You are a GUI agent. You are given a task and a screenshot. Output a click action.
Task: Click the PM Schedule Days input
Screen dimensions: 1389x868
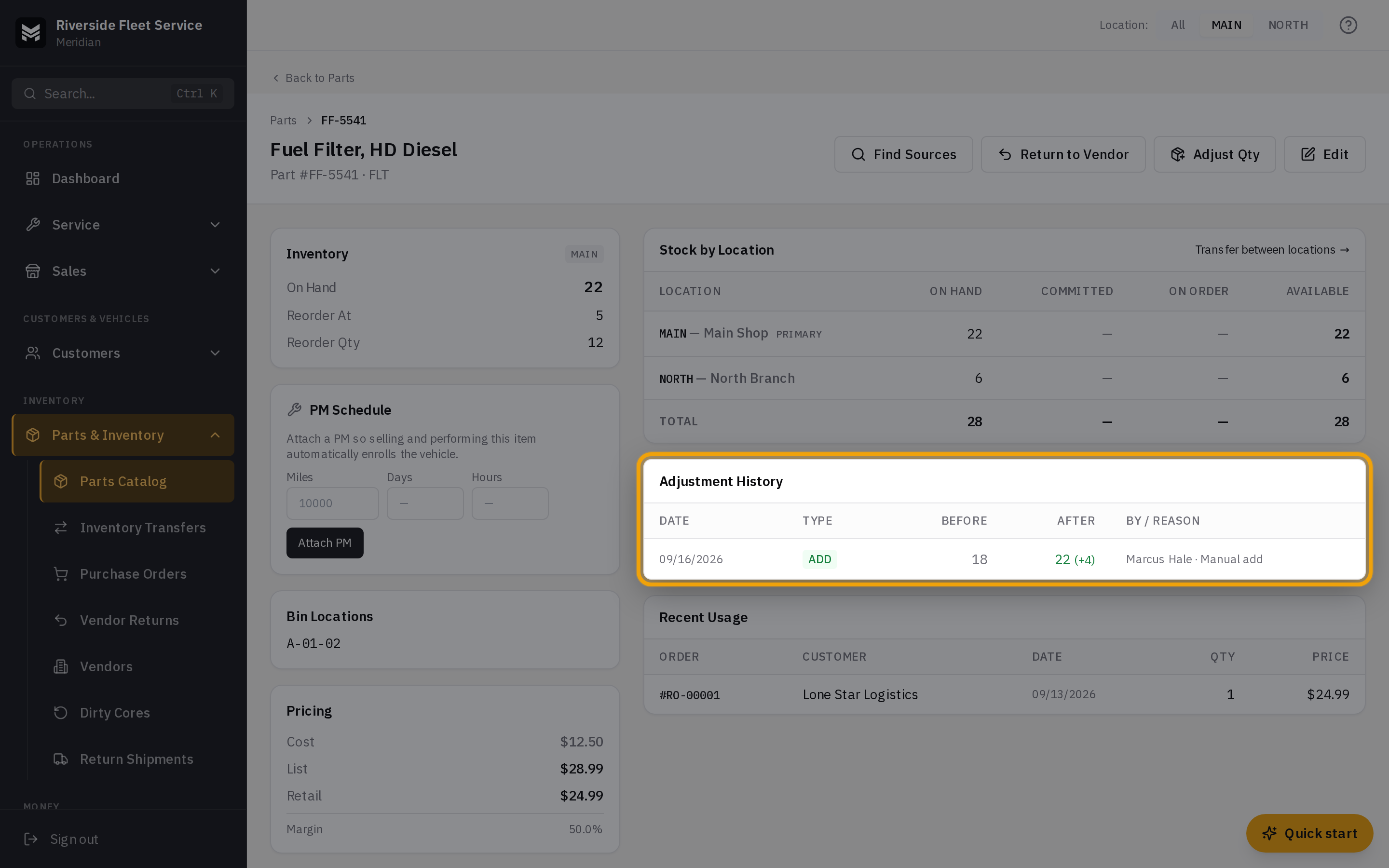(x=425, y=503)
